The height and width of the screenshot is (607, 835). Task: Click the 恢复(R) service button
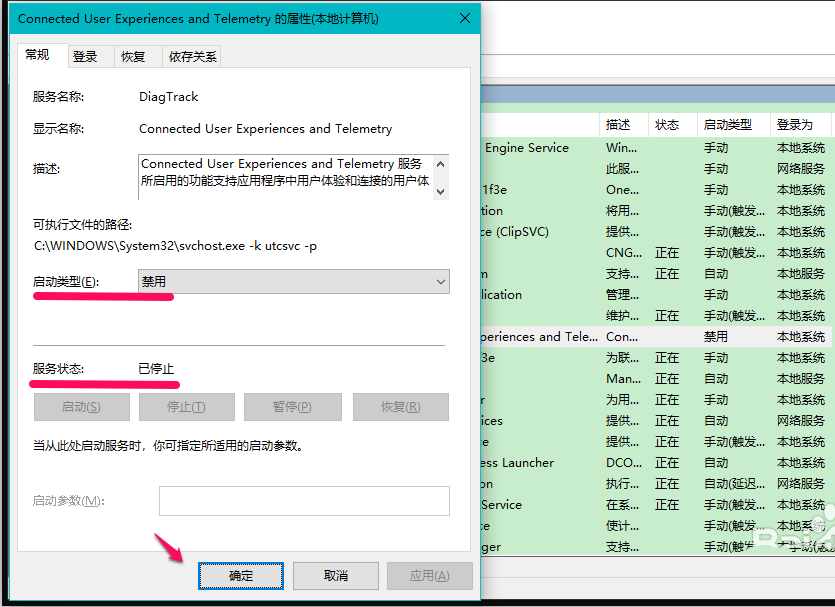click(x=400, y=407)
